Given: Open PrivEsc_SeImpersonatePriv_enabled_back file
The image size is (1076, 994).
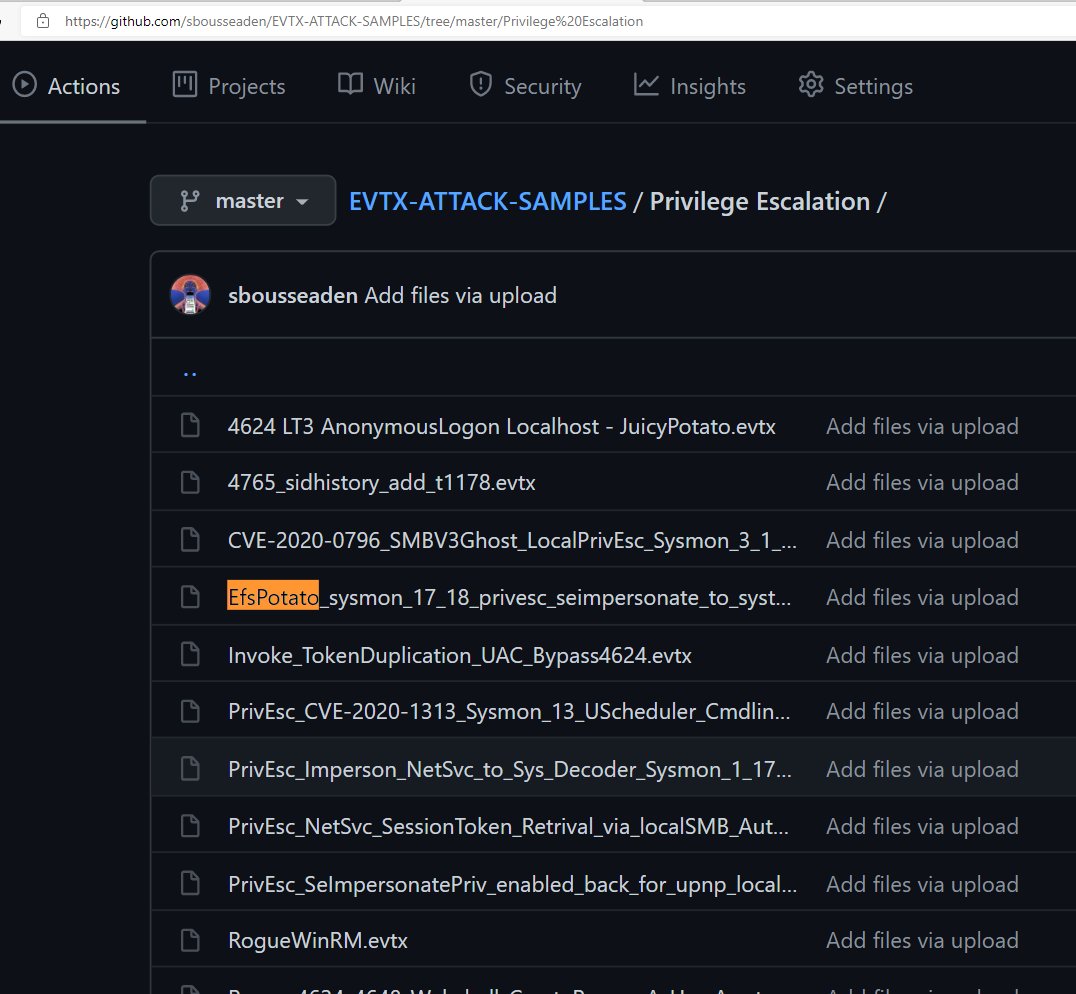Looking at the screenshot, I should pos(513,884).
